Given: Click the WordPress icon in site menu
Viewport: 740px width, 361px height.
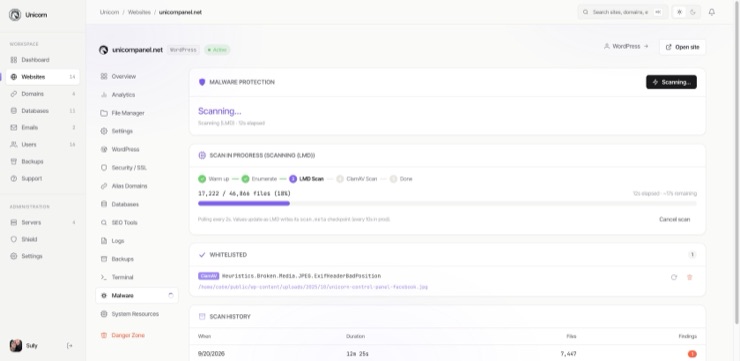Looking at the screenshot, I should point(104,149).
